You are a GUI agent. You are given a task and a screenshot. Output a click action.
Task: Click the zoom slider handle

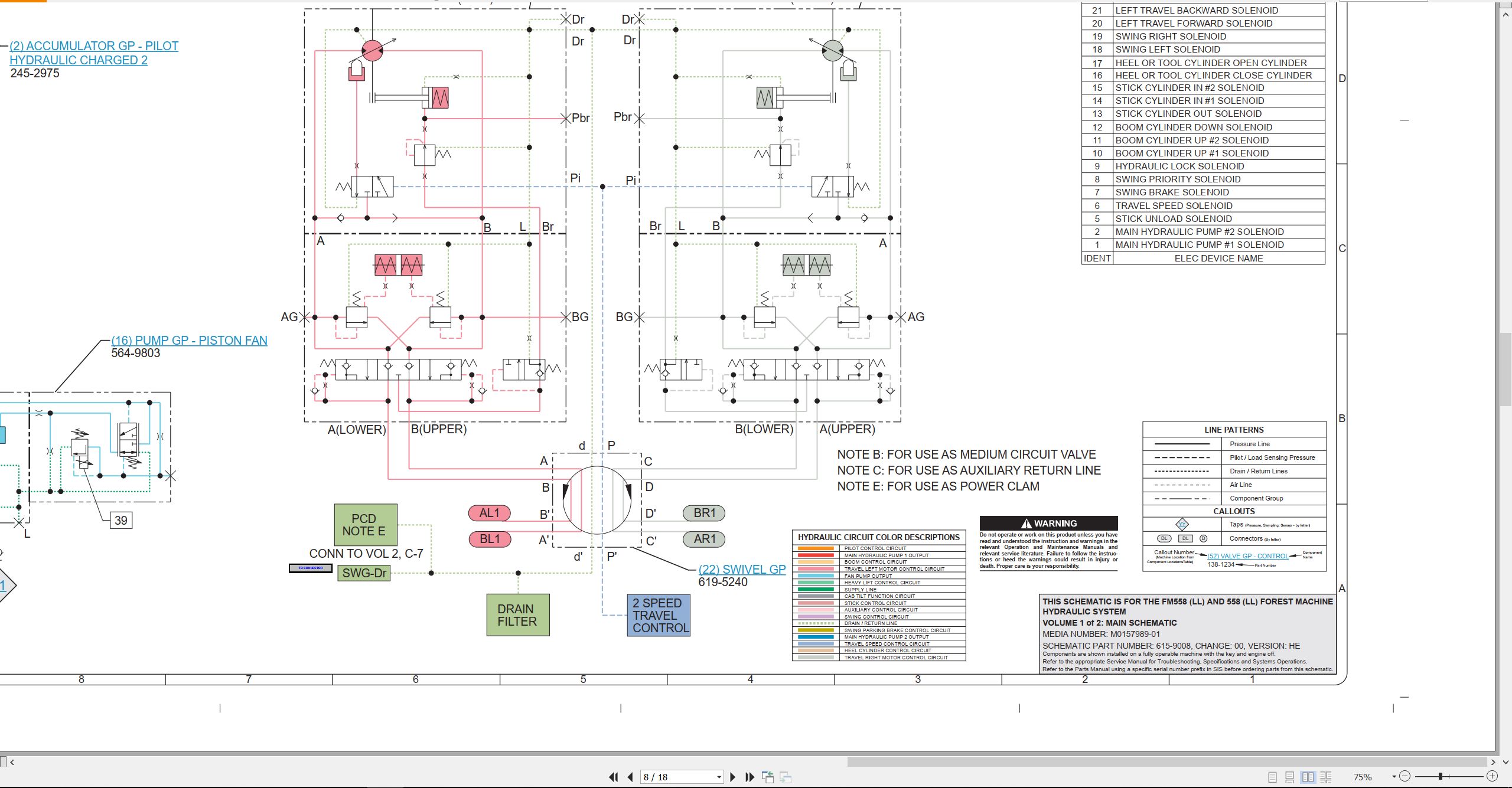tap(1441, 776)
